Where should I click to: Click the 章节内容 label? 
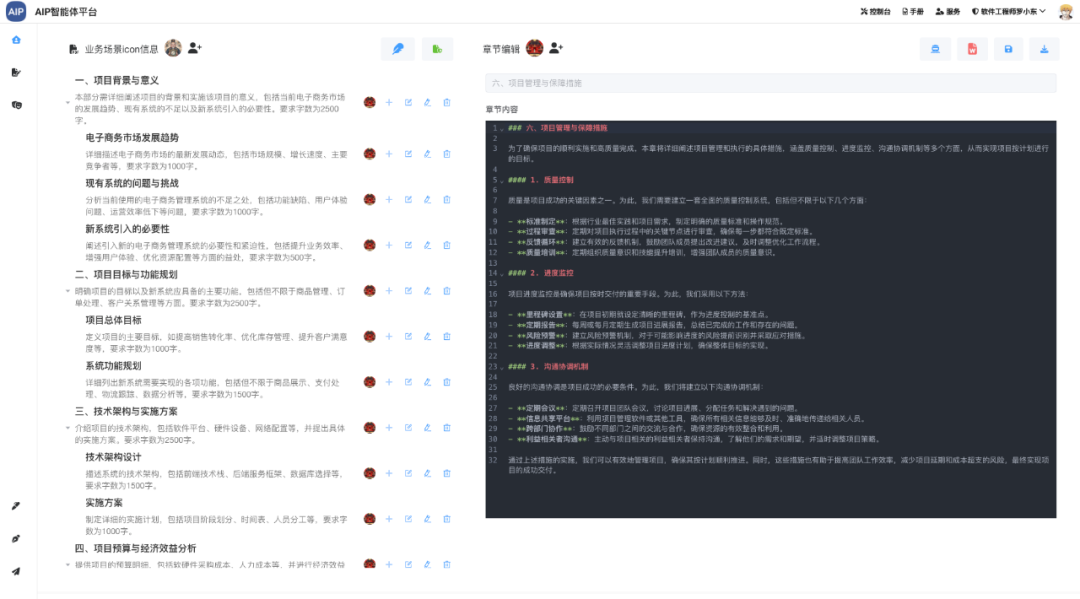click(501, 109)
